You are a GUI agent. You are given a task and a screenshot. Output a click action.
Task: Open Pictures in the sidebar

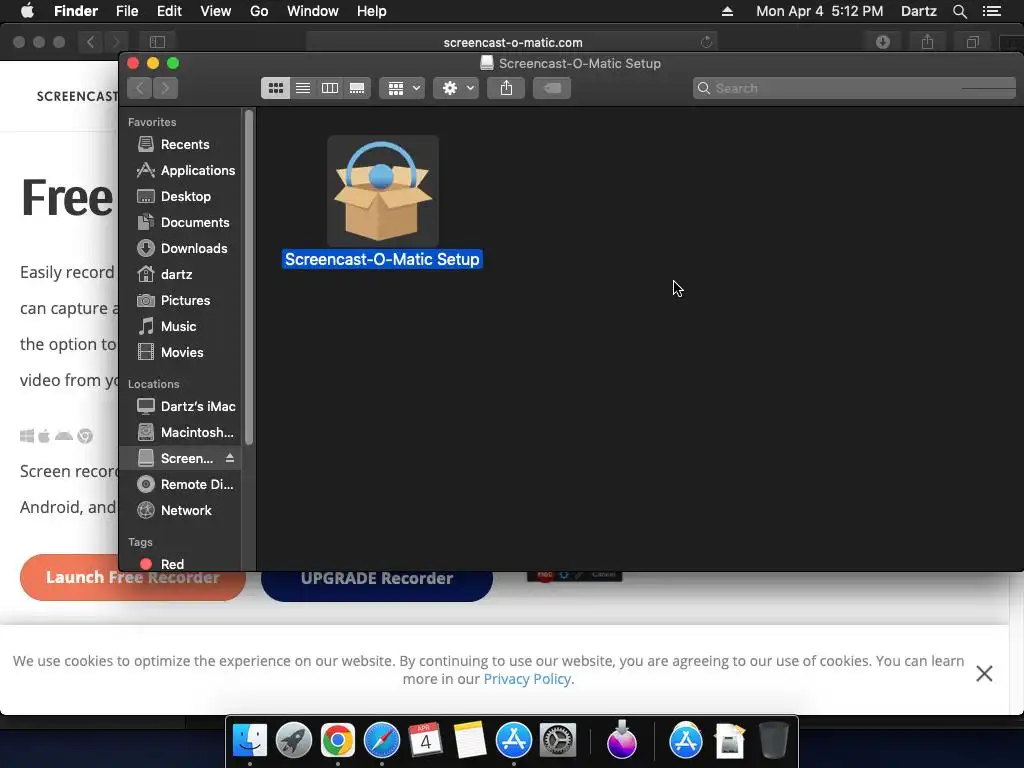tap(180, 300)
